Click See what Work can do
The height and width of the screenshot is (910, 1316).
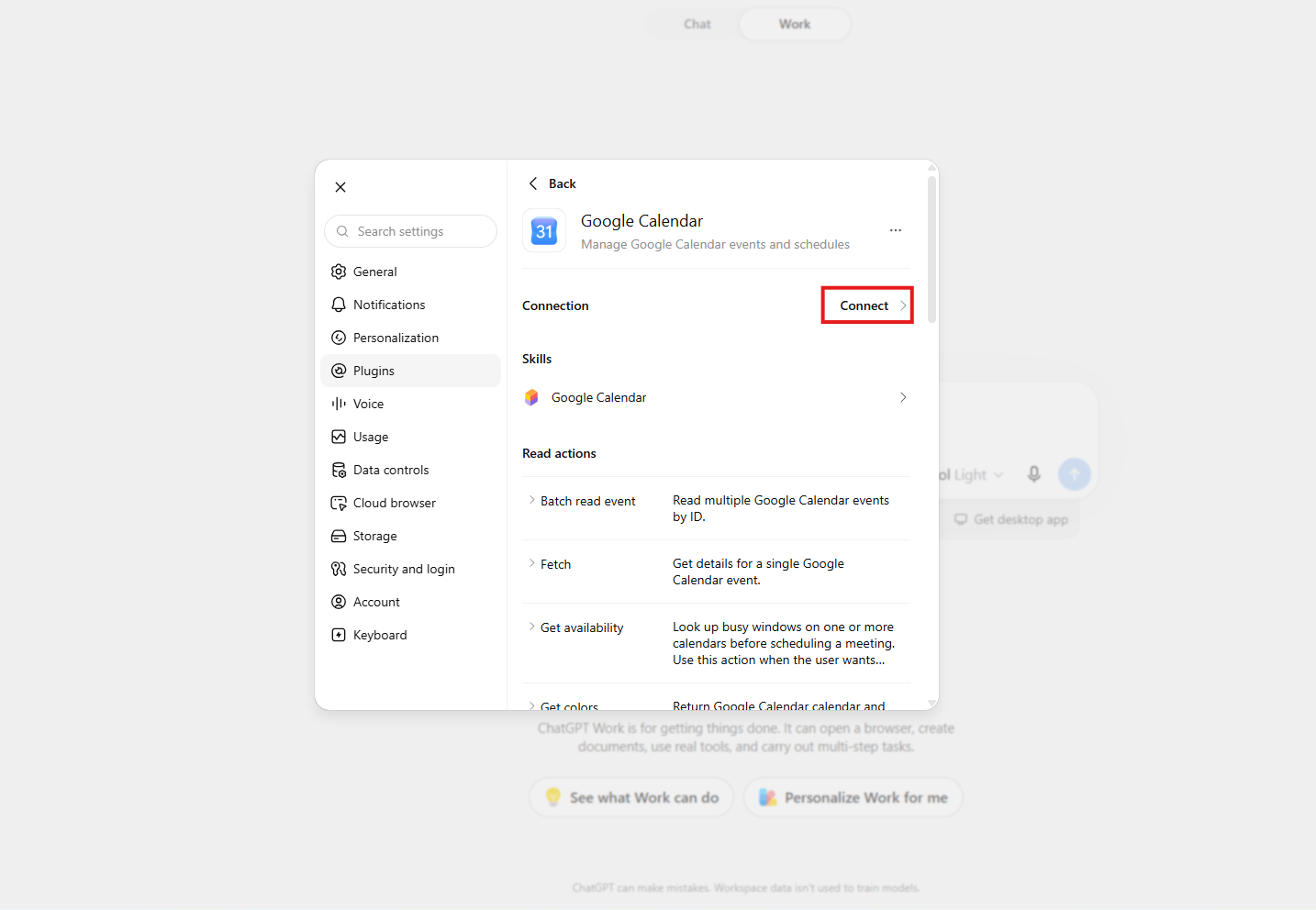click(631, 797)
